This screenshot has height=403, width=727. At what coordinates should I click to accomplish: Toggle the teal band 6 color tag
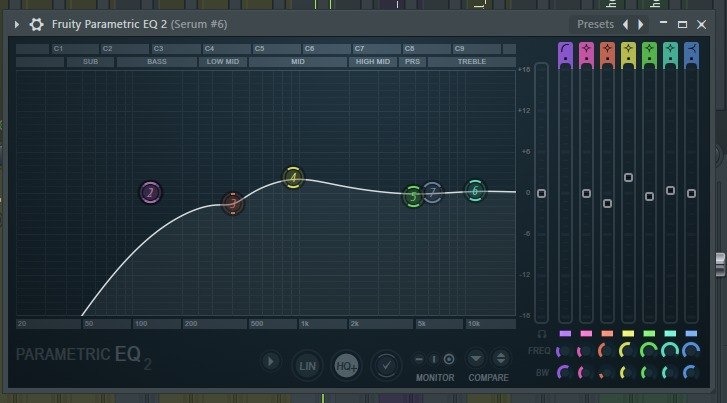(670, 333)
